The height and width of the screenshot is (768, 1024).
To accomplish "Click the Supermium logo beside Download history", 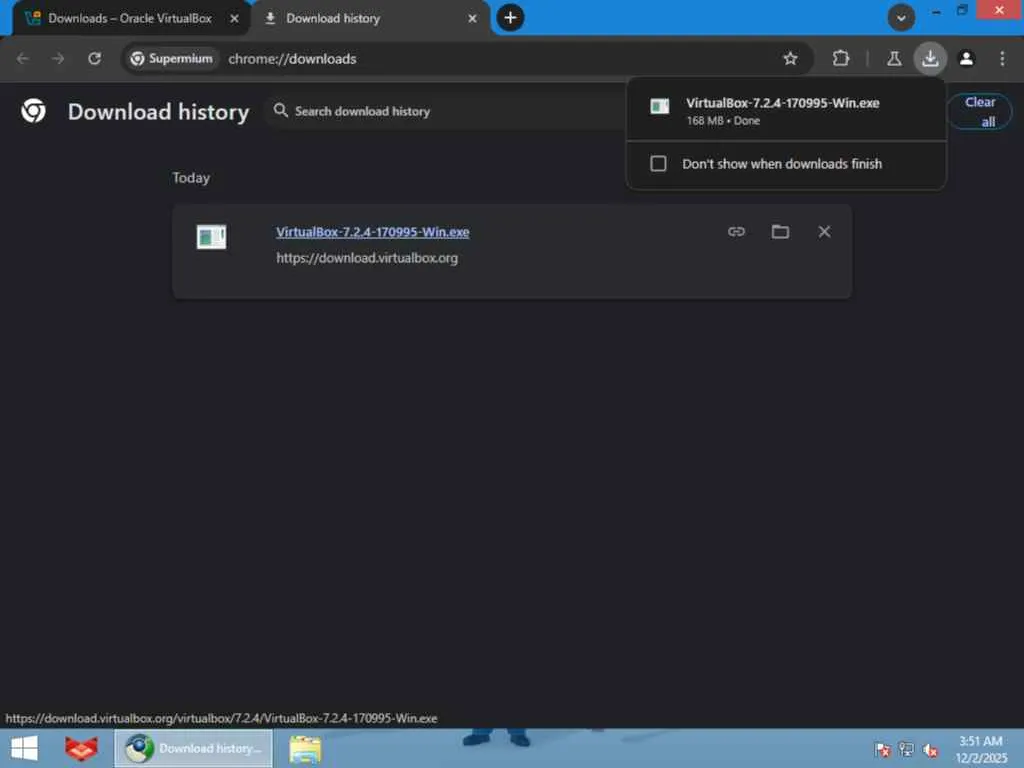I will 33,111.
